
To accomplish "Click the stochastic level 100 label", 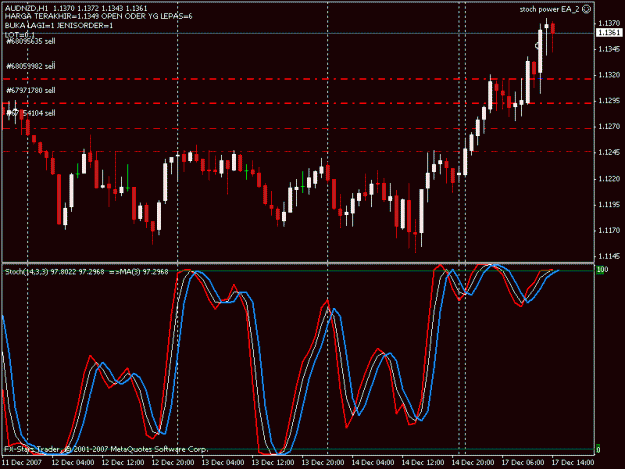I will 602,270.
